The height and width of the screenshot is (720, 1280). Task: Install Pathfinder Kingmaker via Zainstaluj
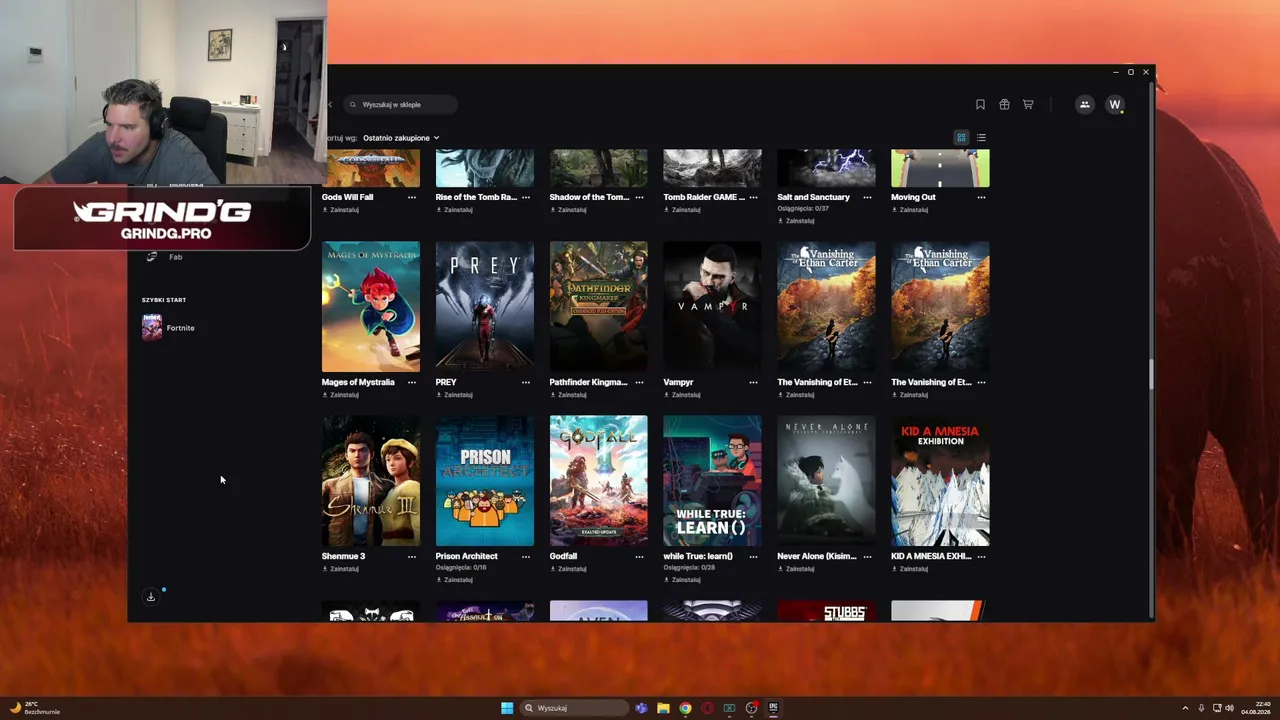569,395
